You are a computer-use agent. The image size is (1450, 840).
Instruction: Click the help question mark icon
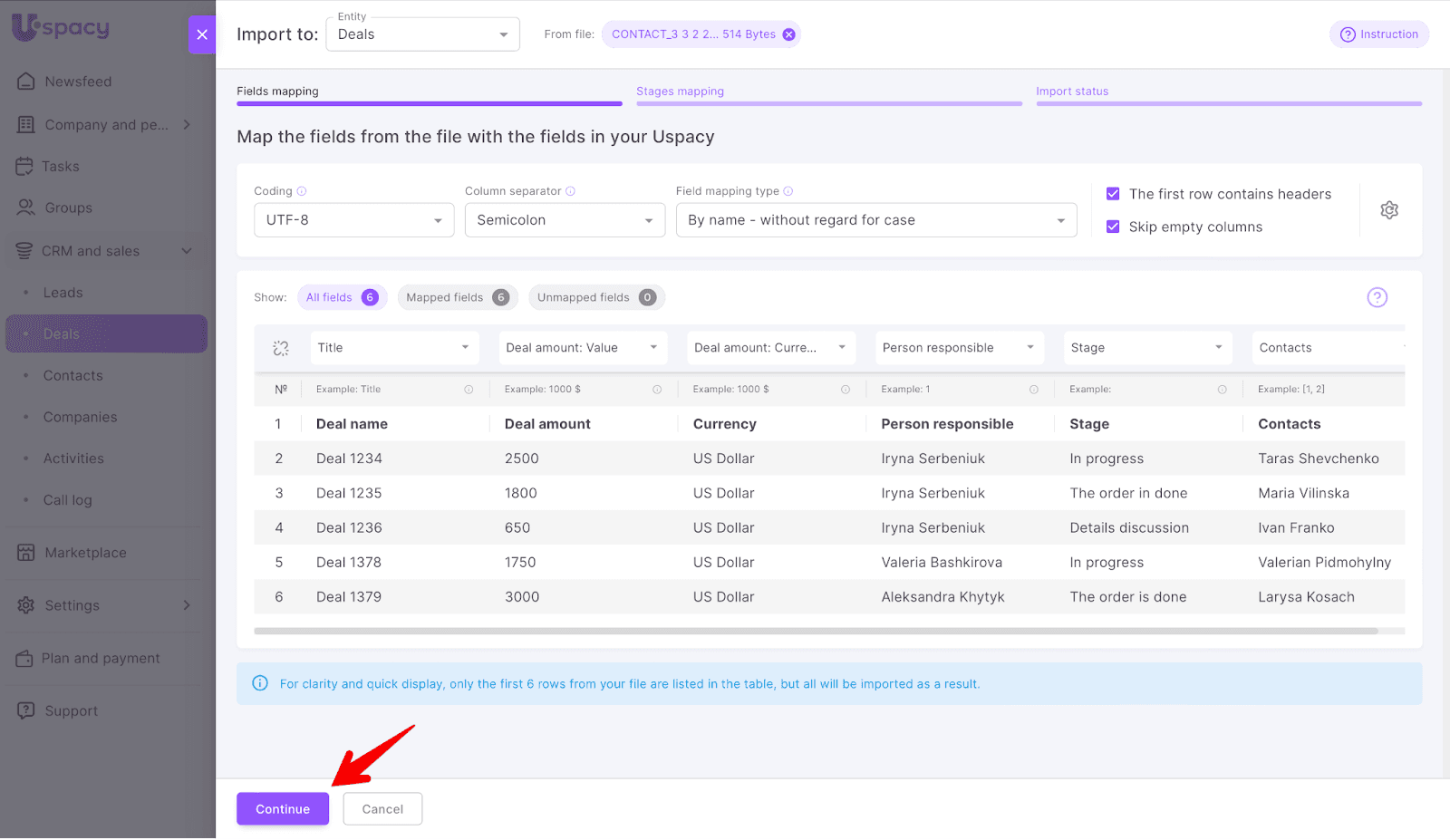(1377, 297)
